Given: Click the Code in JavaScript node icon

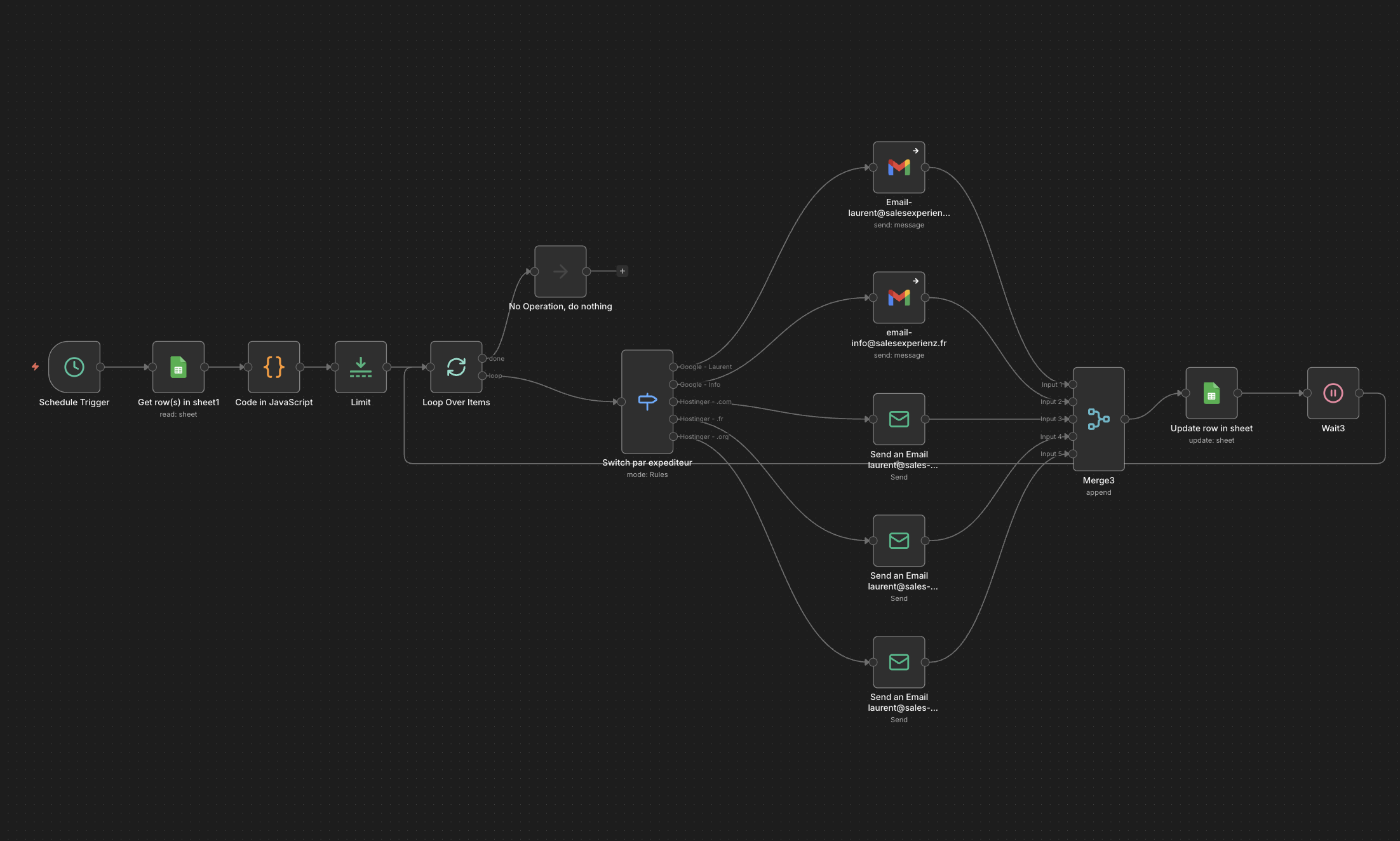Looking at the screenshot, I should (x=273, y=367).
